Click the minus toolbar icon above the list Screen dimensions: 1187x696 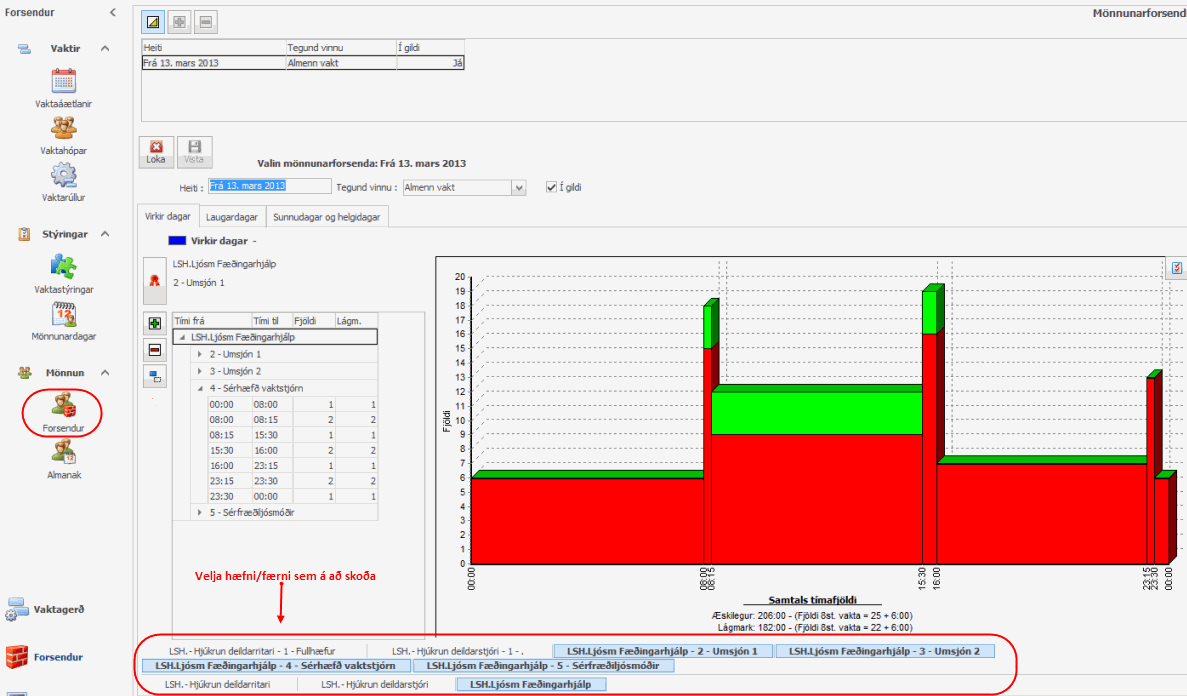tap(206, 22)
